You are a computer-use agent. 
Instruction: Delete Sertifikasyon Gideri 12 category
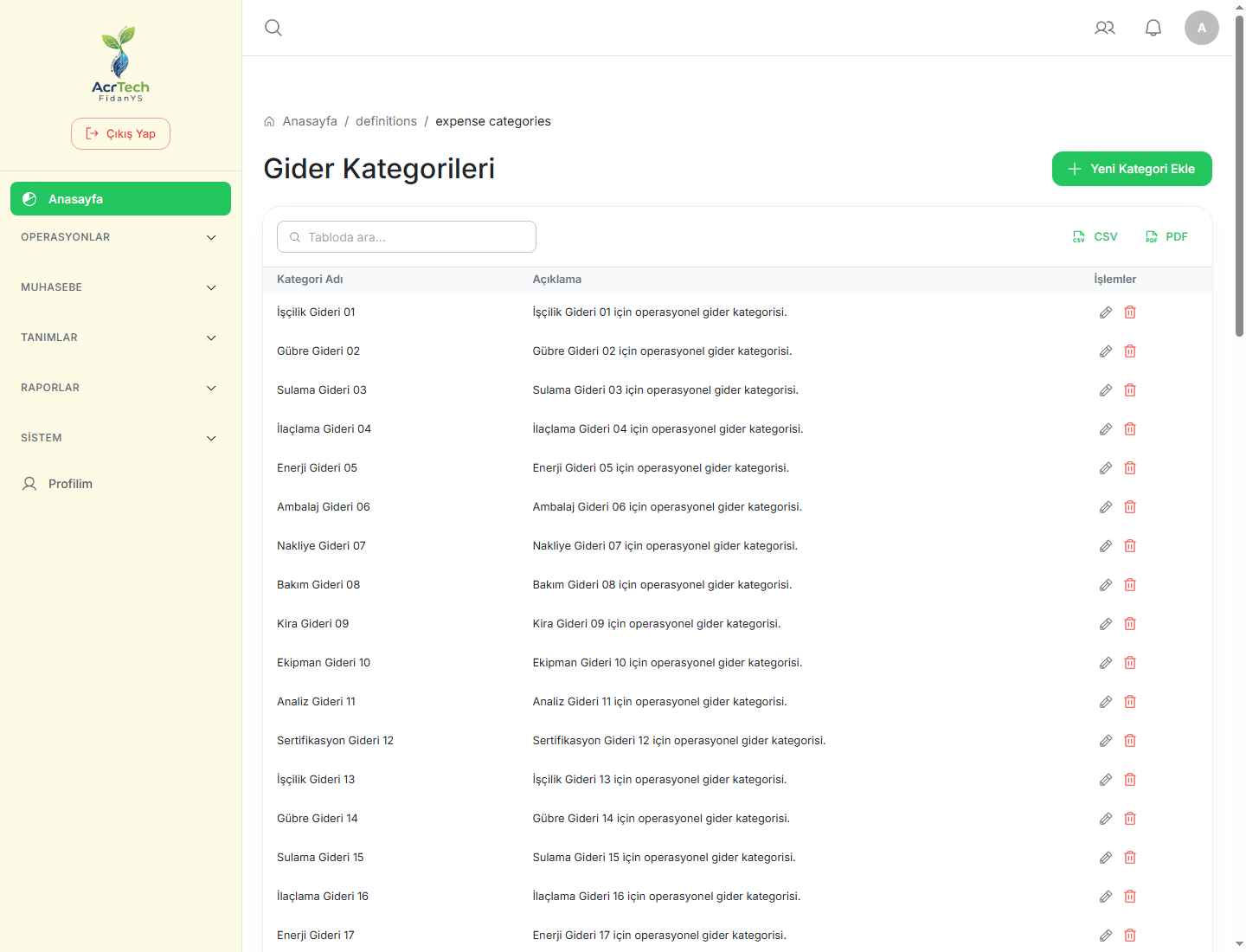click(x=1130, y=741)
